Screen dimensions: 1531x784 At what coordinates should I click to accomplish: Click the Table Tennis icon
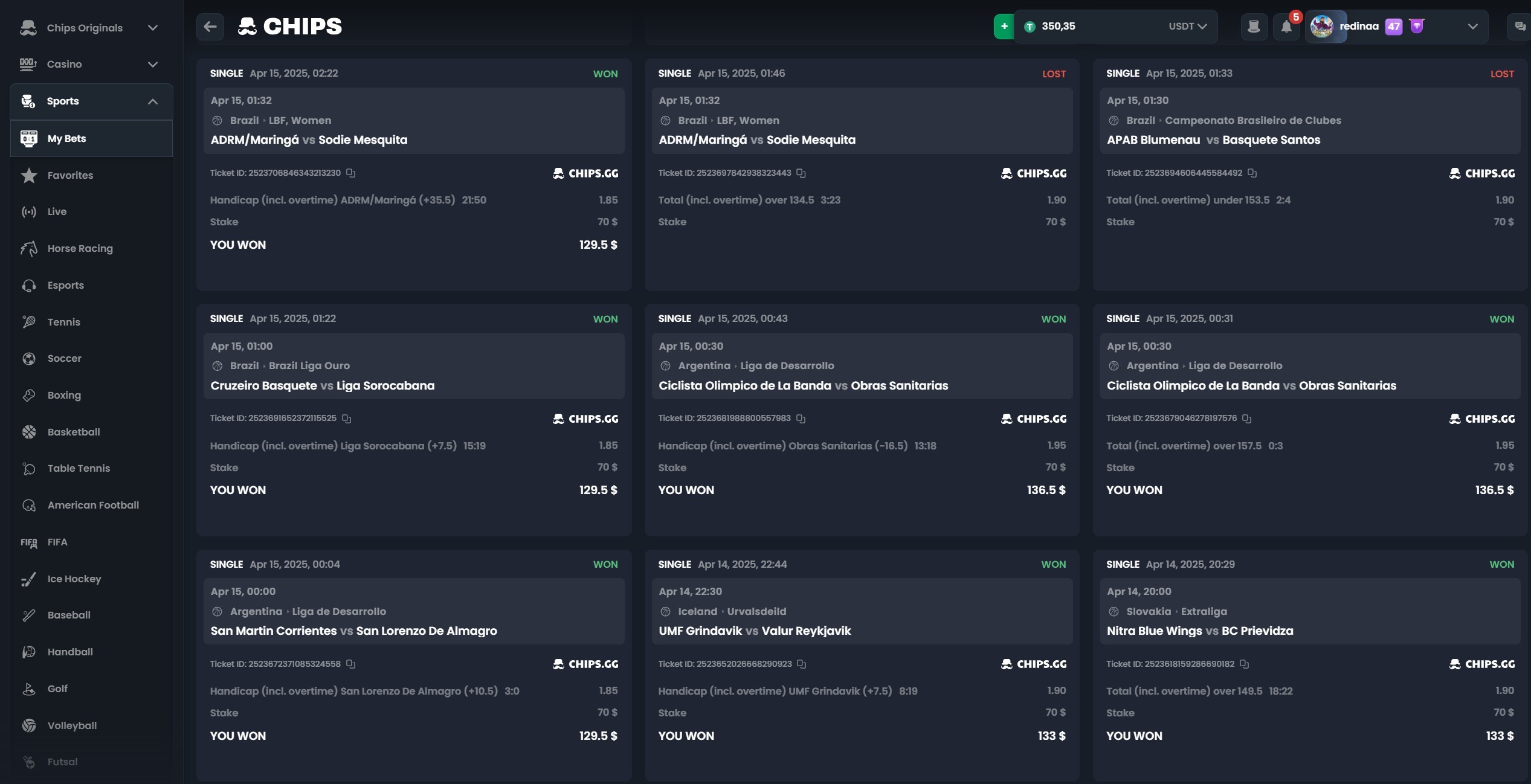pos(29,468)
